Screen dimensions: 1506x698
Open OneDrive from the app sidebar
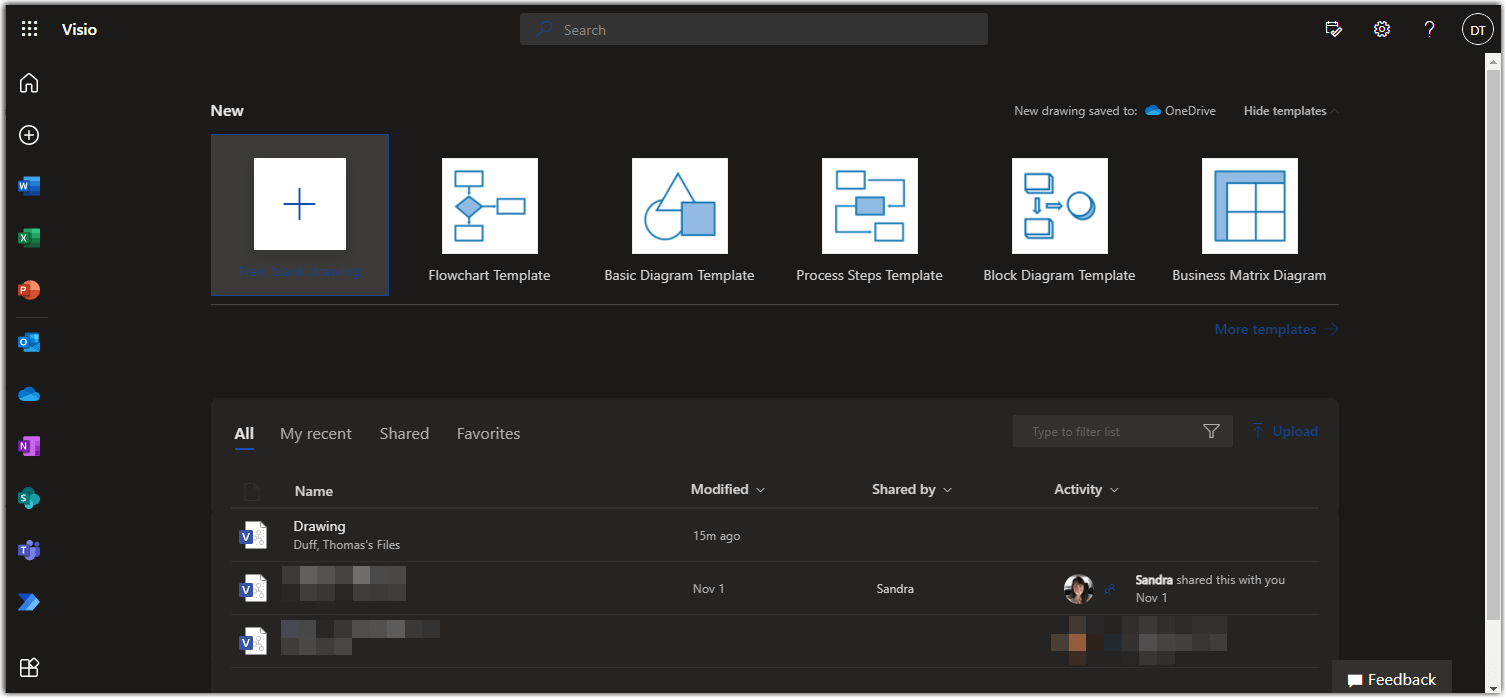pyautogui.click(x=28, y=393)
